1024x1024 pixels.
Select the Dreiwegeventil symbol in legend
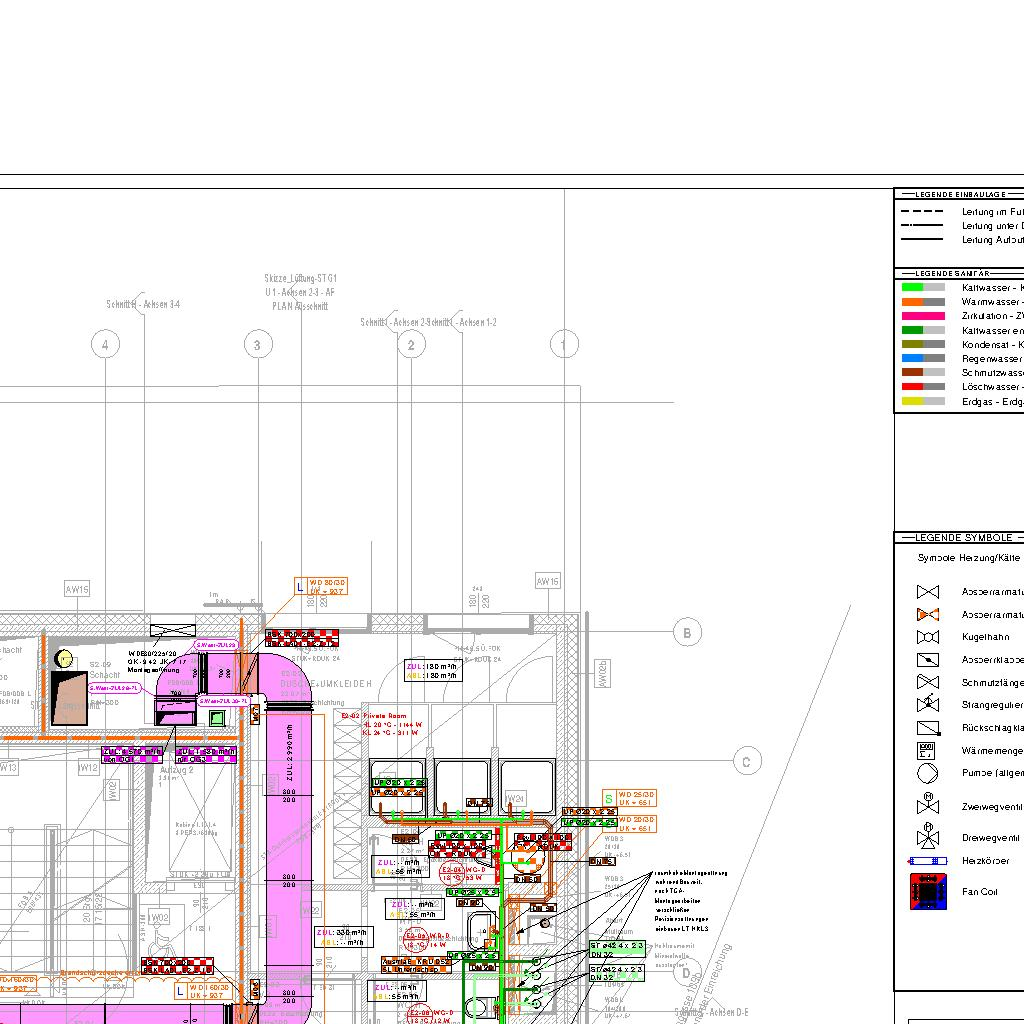coord(927,837)
